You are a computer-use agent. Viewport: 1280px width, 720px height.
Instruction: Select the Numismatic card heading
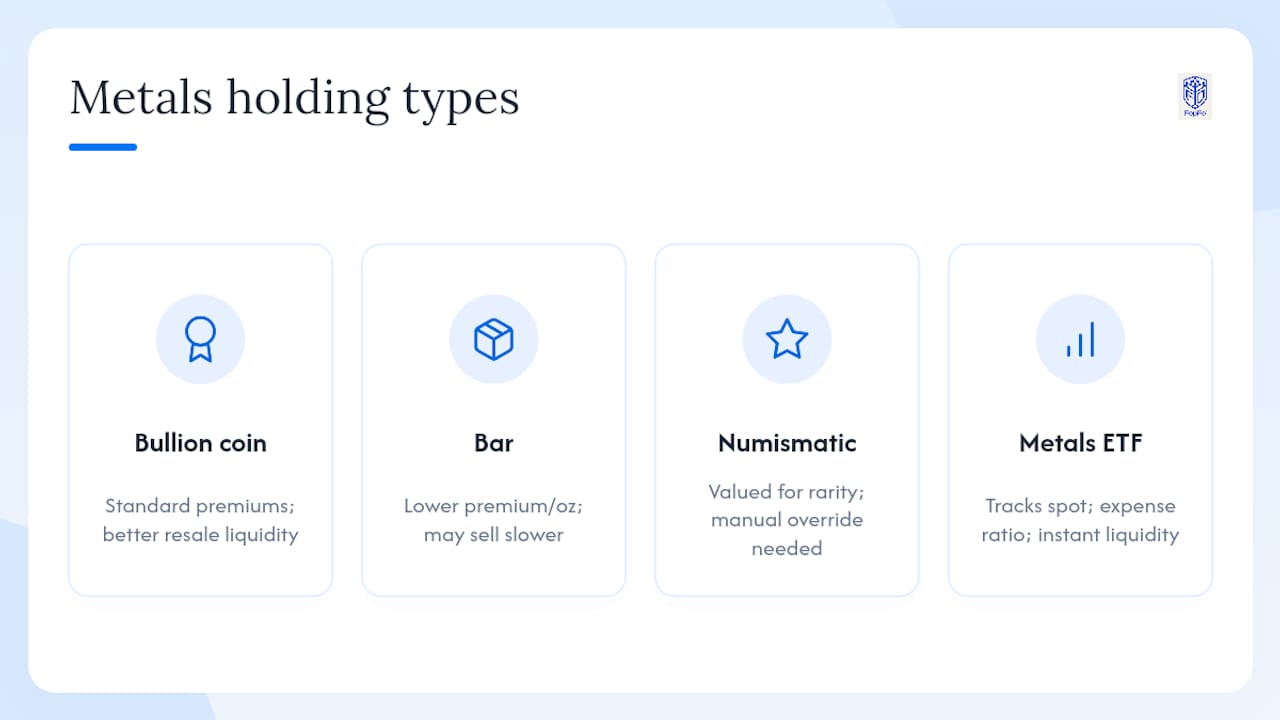point(787,443)
